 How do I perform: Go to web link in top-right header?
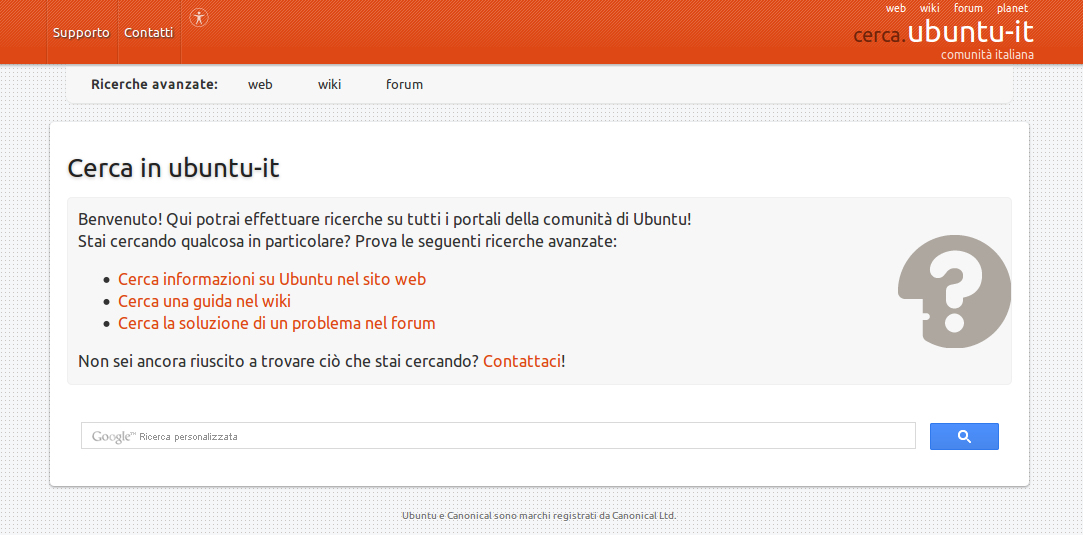(x=896, y=8)
